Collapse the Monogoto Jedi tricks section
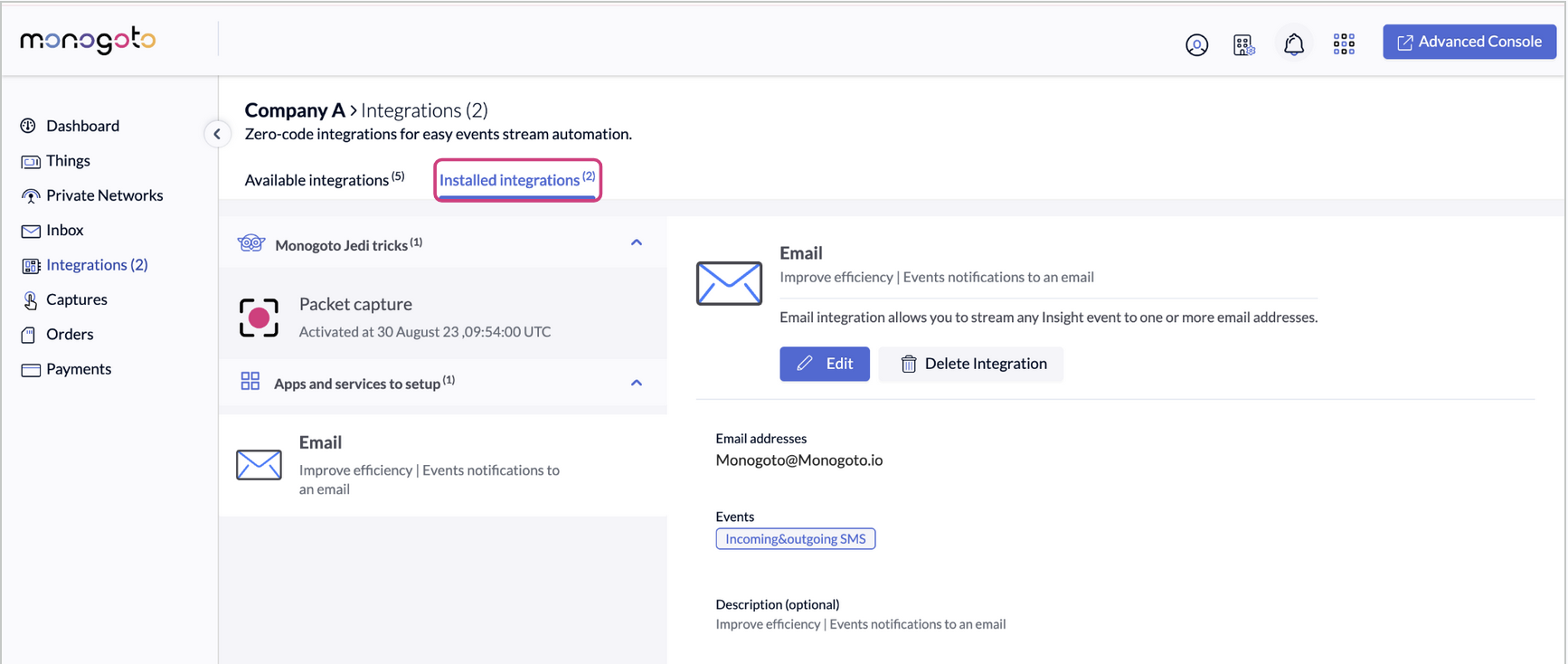The width and height of the screenshot is (1568, 664). pos(637,242)
